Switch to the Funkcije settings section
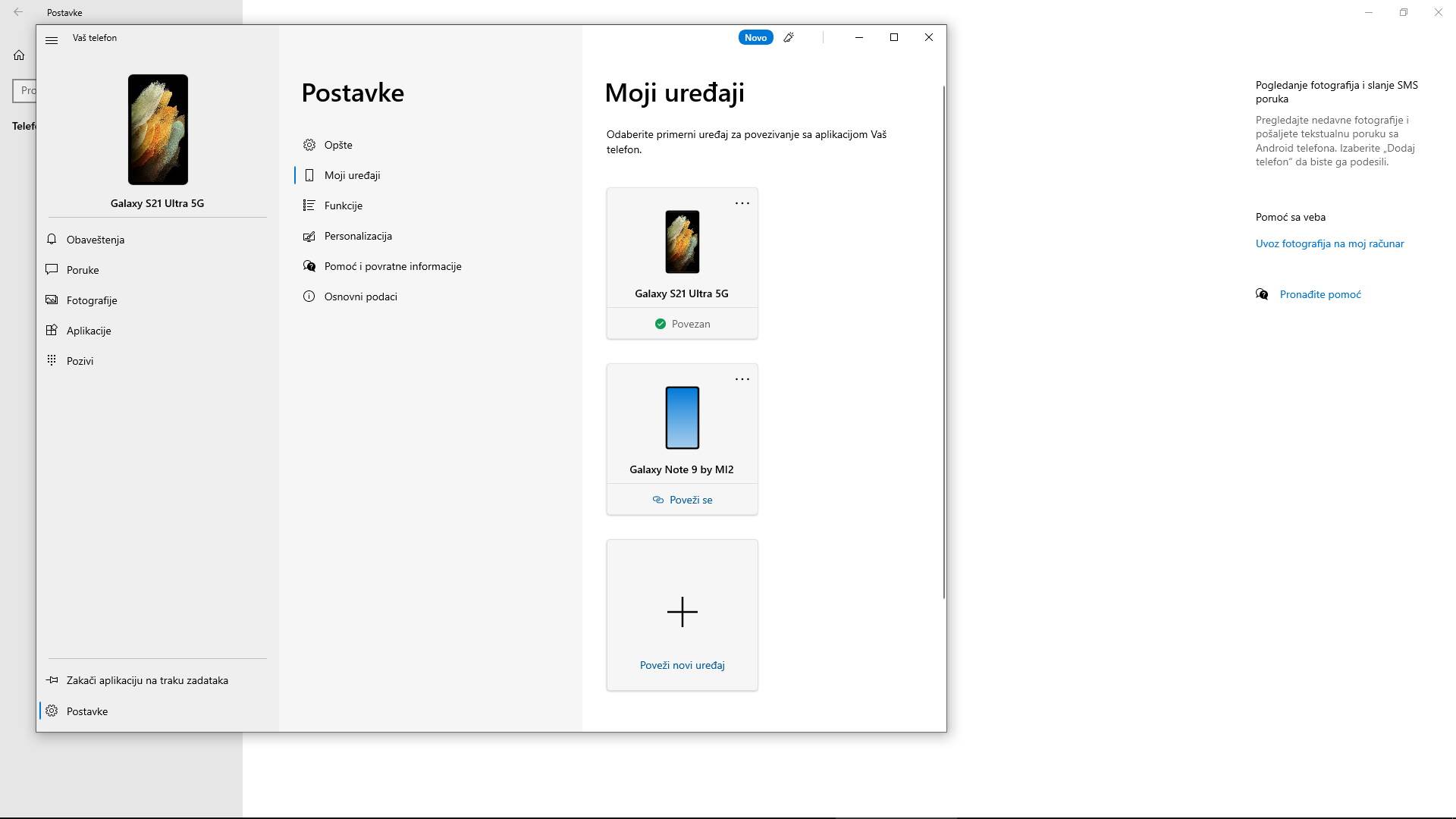 tap(343, 205)
